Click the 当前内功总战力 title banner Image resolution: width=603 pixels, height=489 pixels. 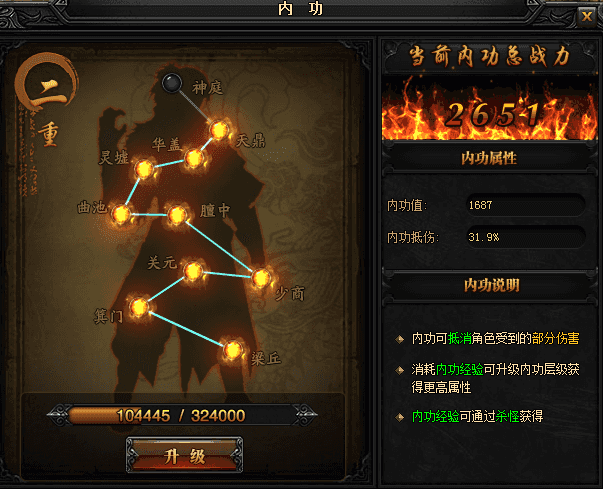489,57
